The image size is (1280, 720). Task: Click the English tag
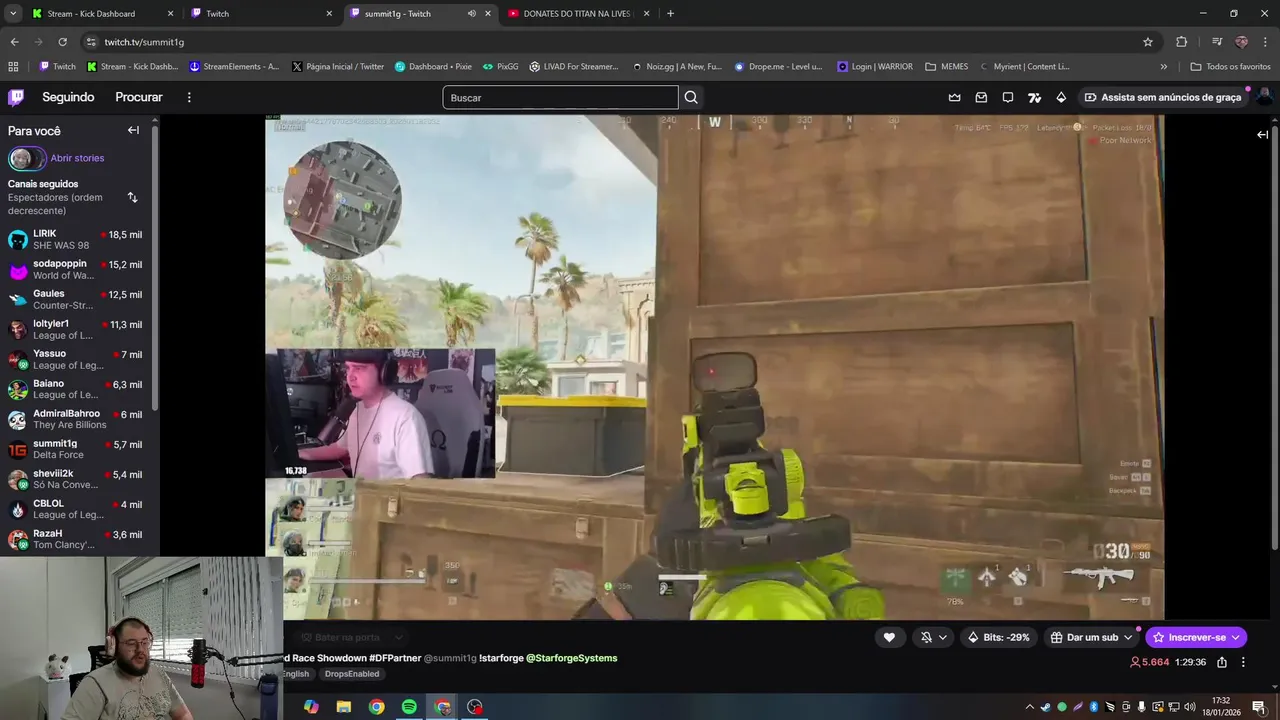(295, 674)
